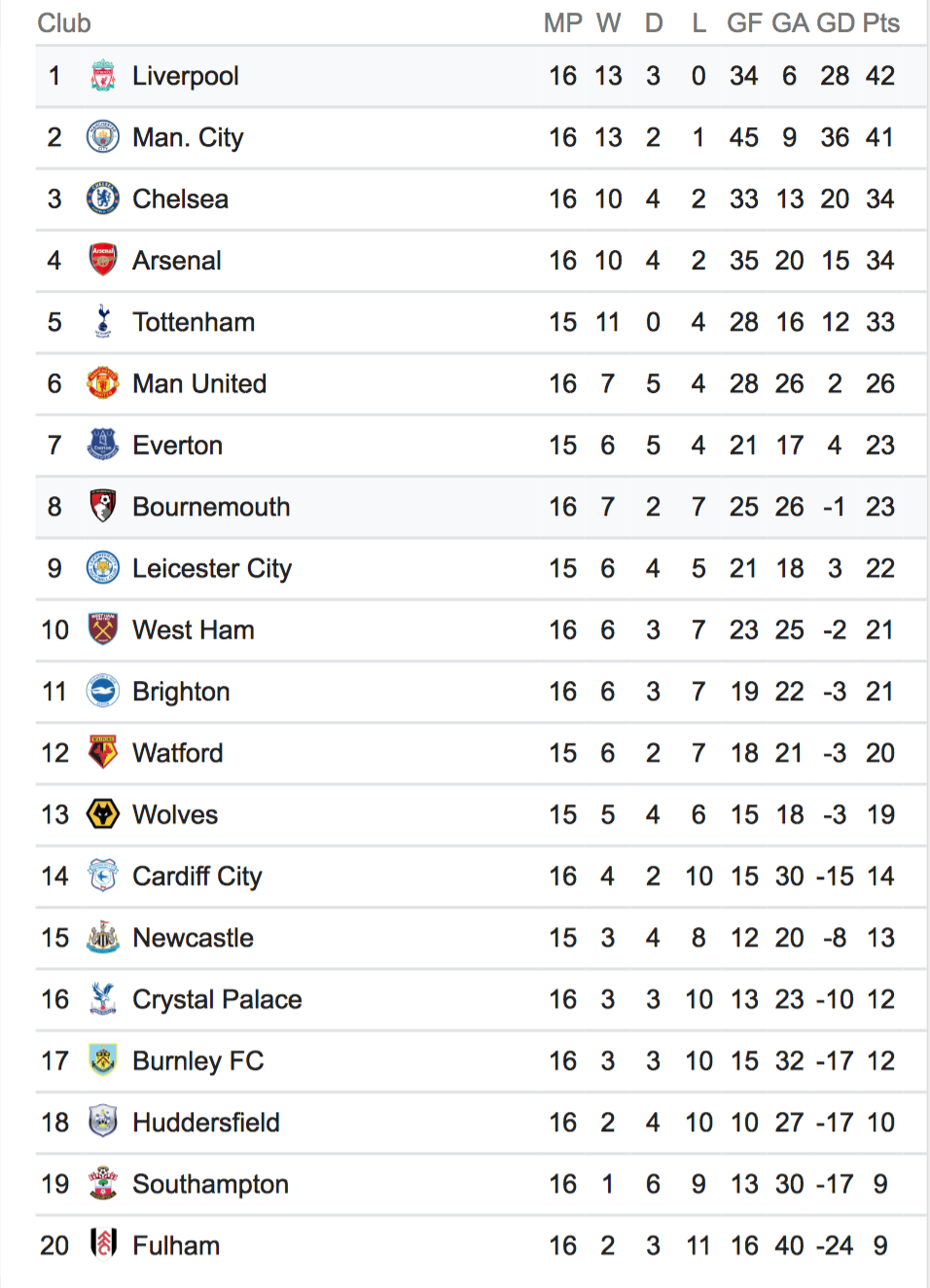Click the MP column header
The width and height of the screenshot is (930, 1288).
pos(562,22)
